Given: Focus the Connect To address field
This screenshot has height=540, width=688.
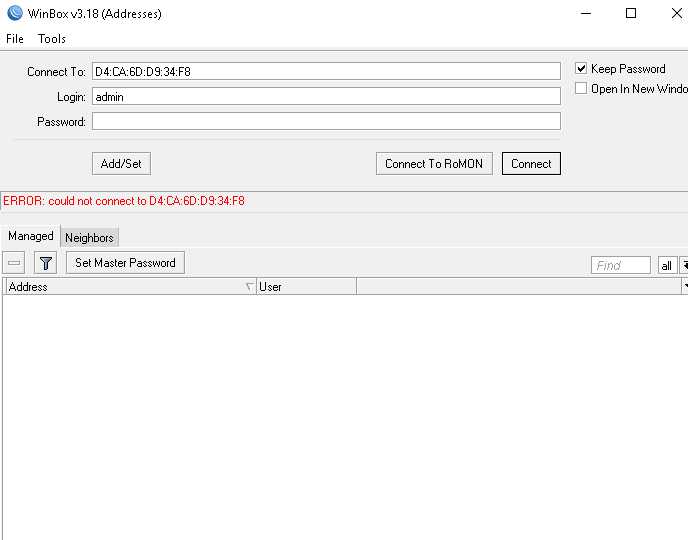Looking at the screenshot, I should click(326, 71).
